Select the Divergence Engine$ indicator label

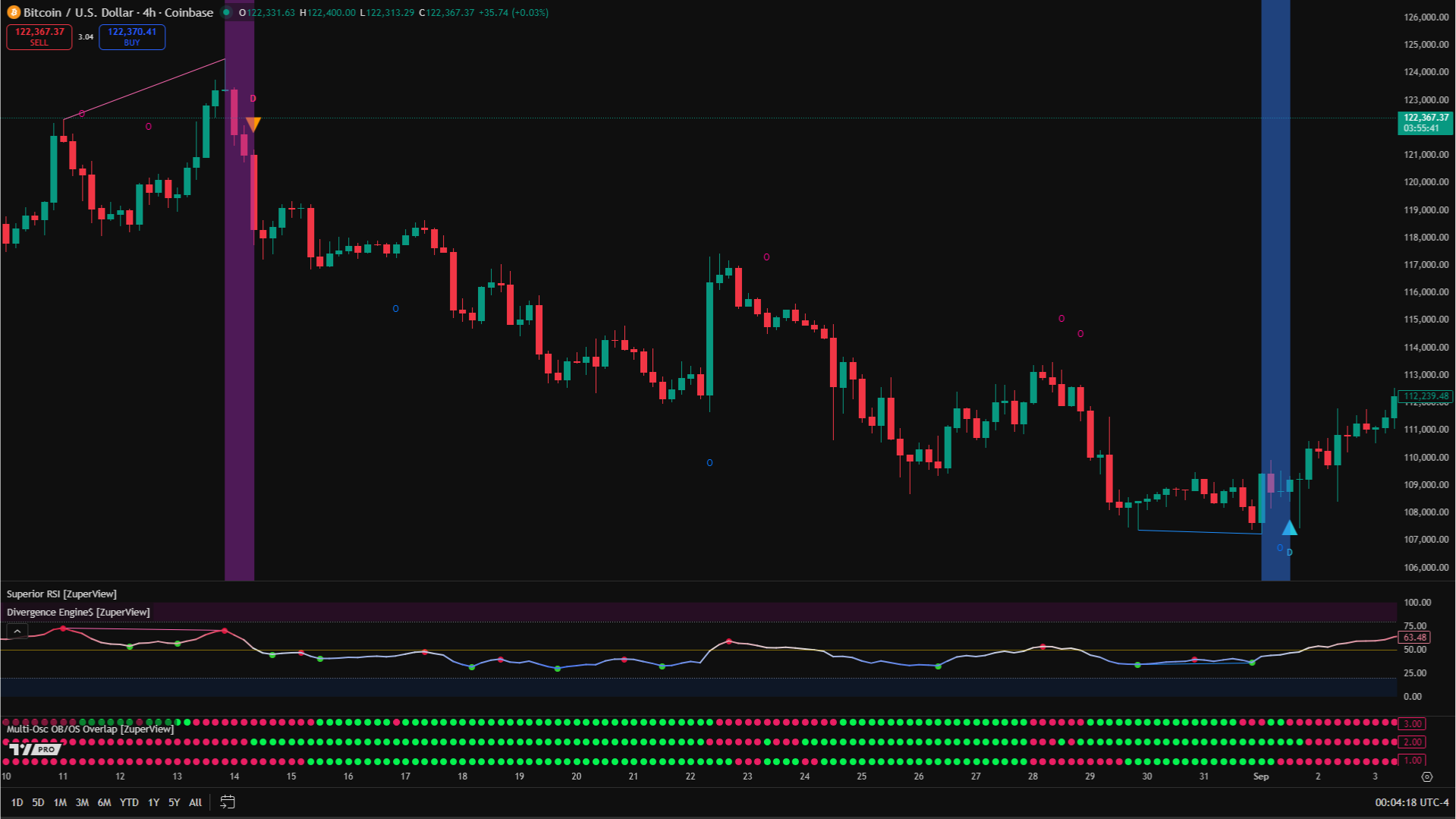pos(78,612)
